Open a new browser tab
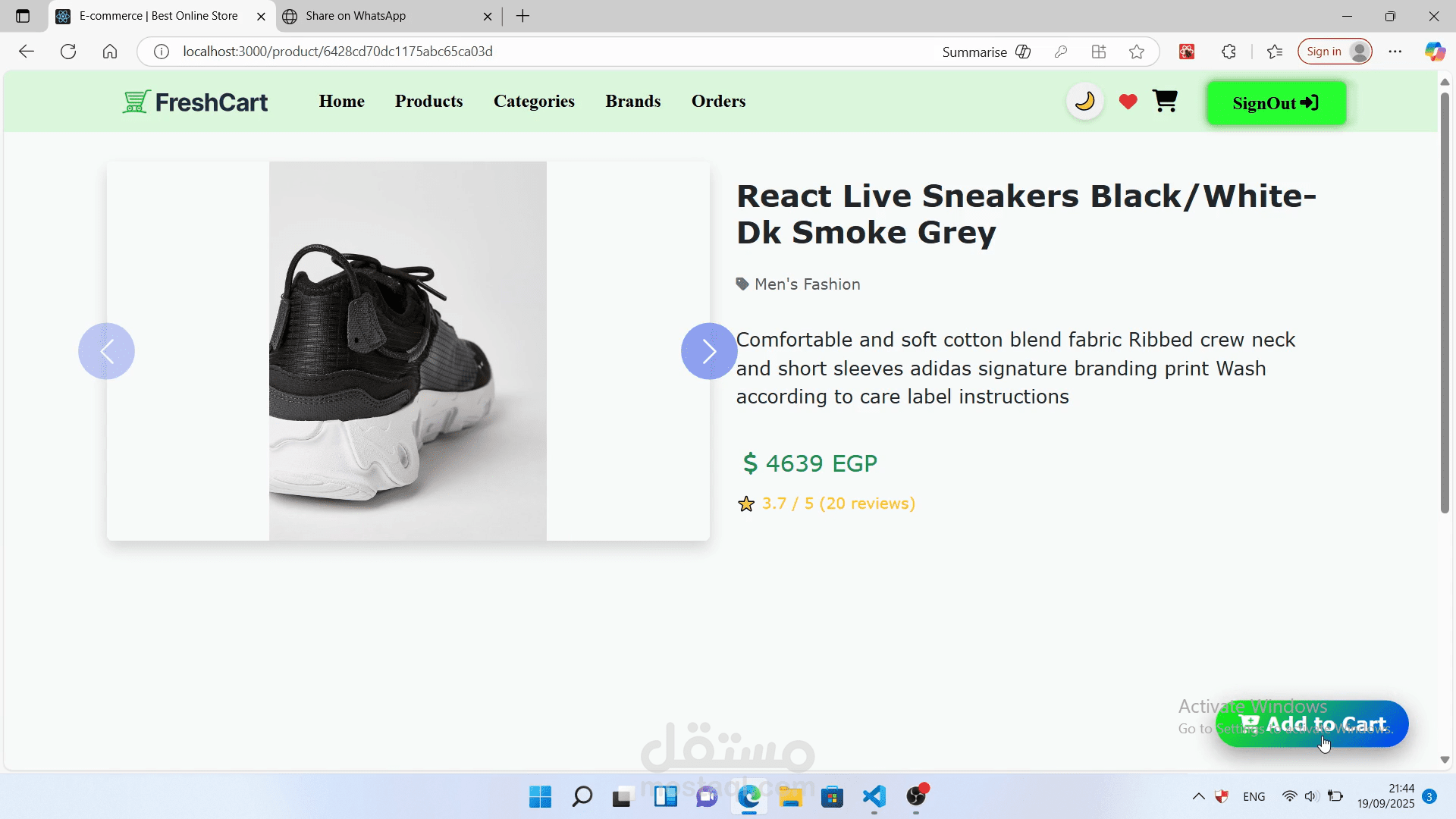The width and height of the screenshot is (1456, 819). (x=522, y=16)
